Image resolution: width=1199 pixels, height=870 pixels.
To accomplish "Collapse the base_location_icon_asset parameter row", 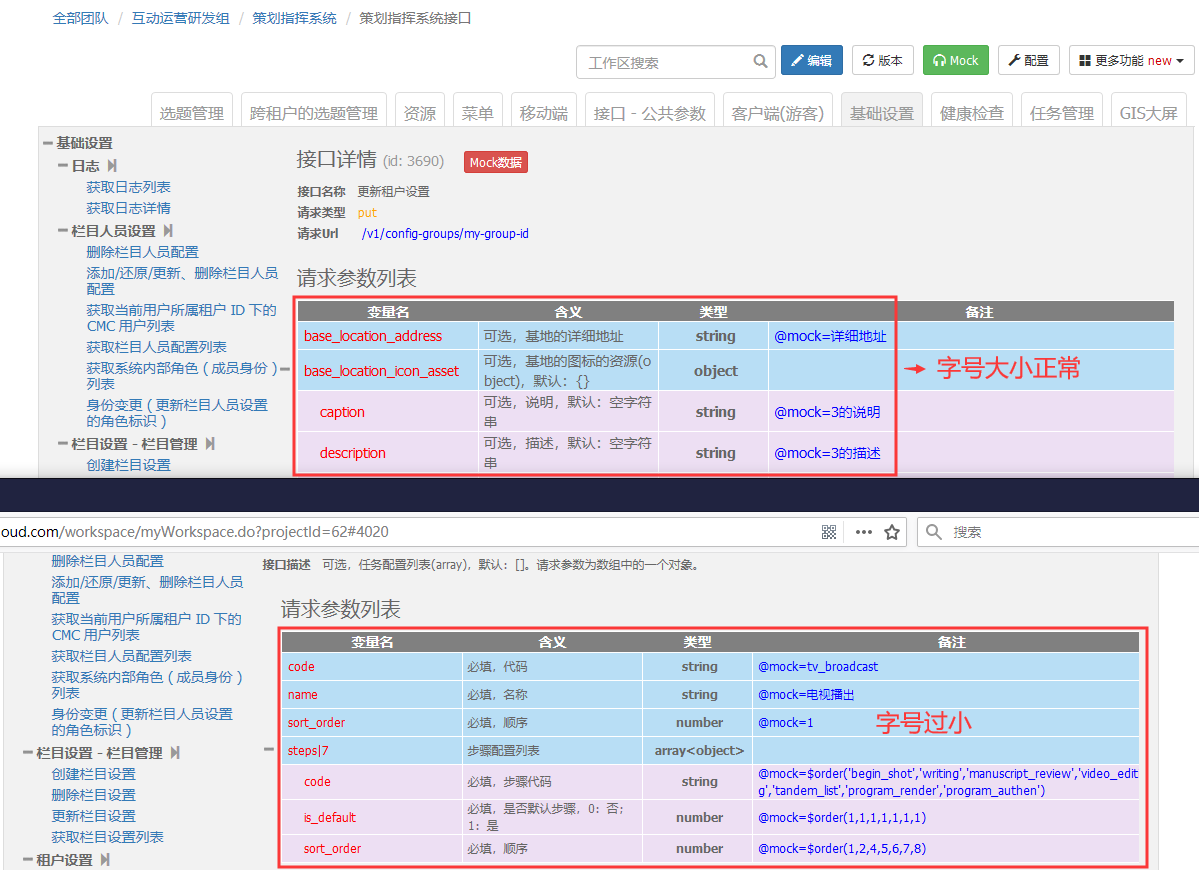I will (284, 370).
